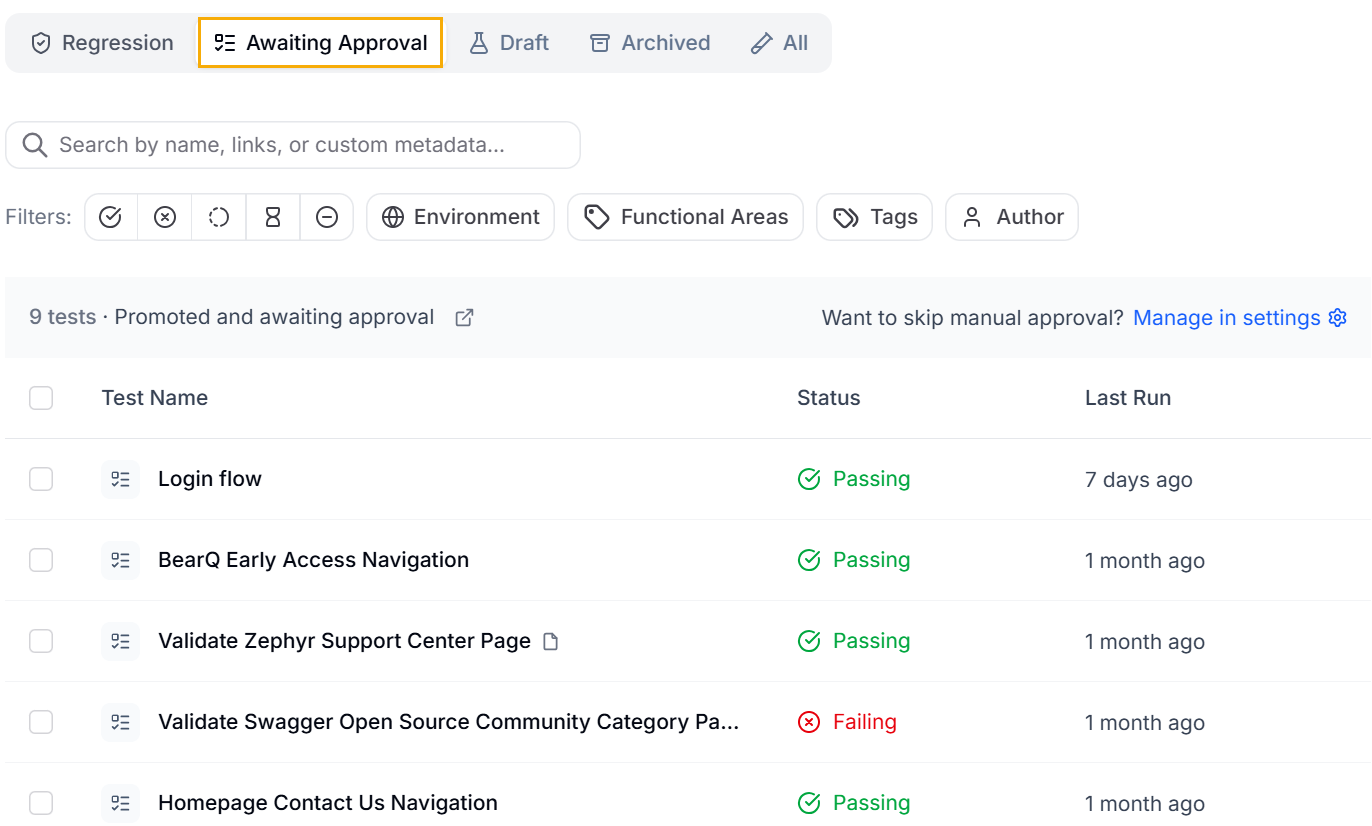Check the BearQ Early Access Navigation checkbox
This screenshot has height=826, width=1372.
pyautogui.click(x=41, y=560)
